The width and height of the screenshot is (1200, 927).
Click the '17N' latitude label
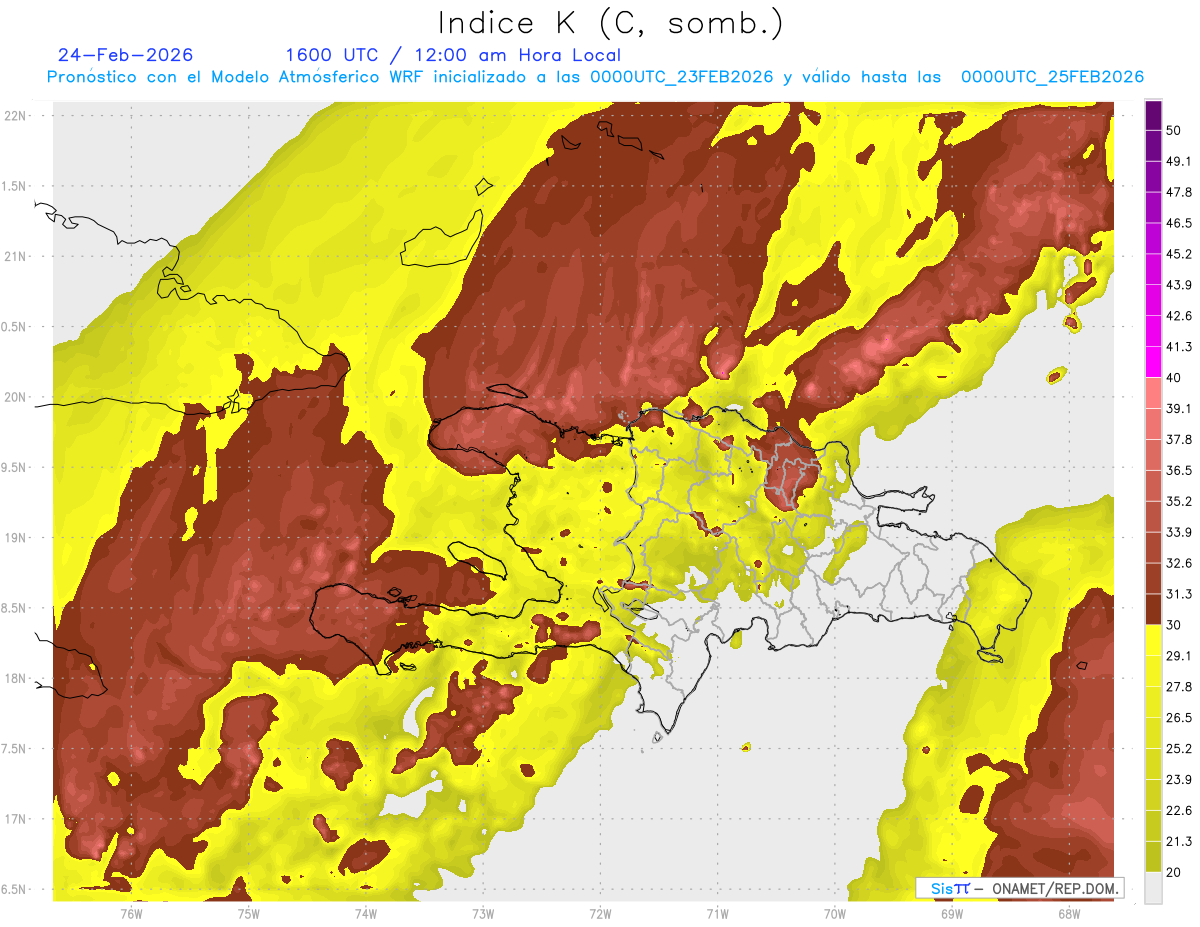(x=16, y=820)
